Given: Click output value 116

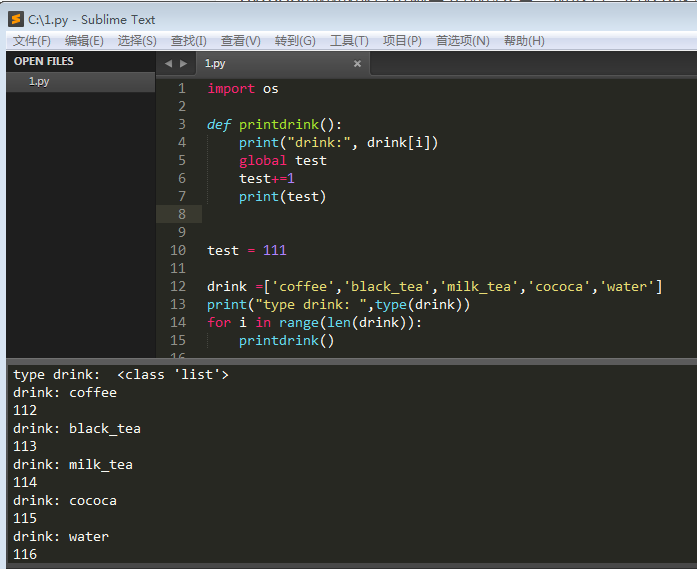Looking at the screenshot, I should (x=25, y=554).
